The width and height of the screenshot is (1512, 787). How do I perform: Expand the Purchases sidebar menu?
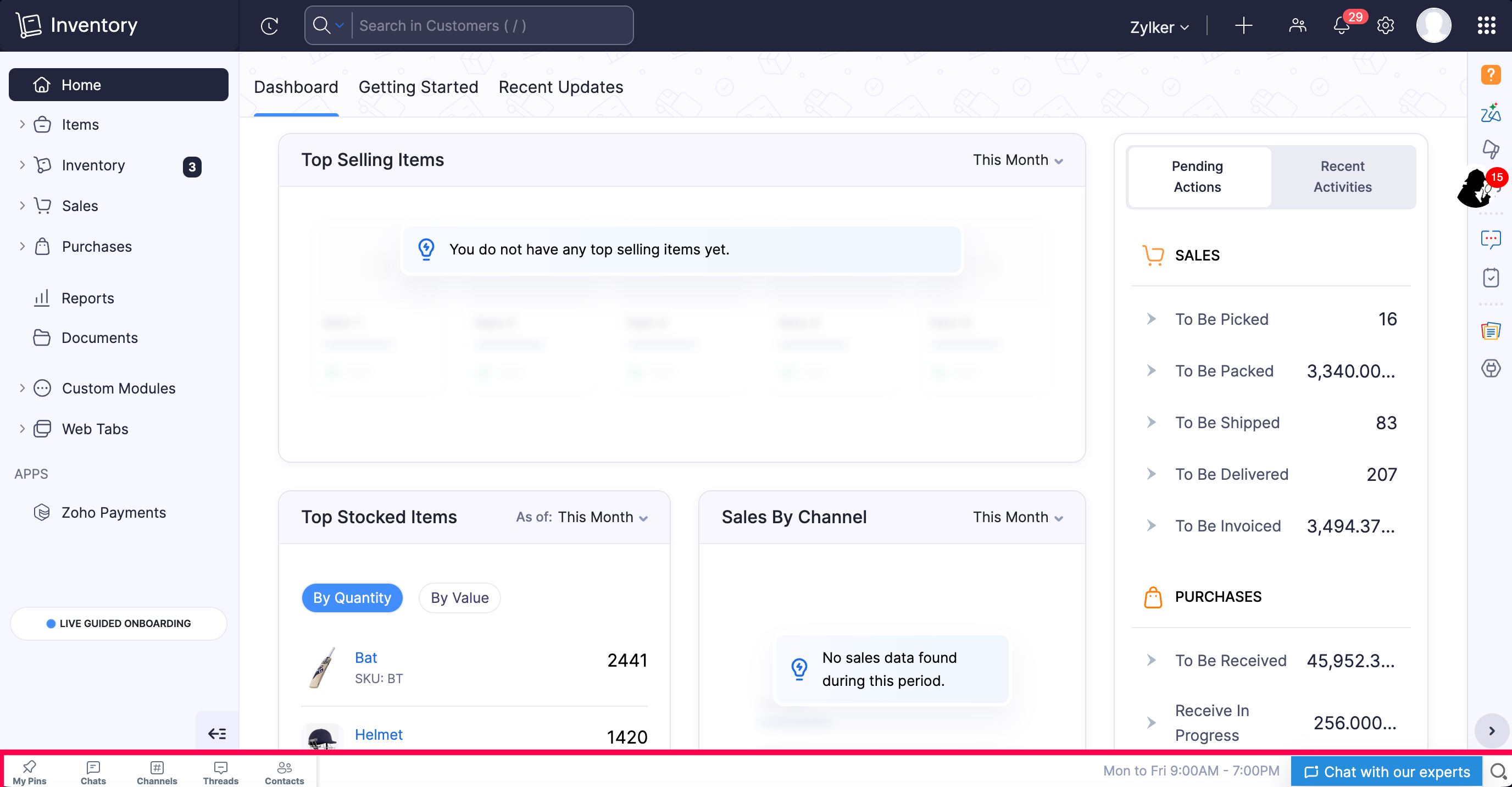pyautogui.click(x=97, y=246)
